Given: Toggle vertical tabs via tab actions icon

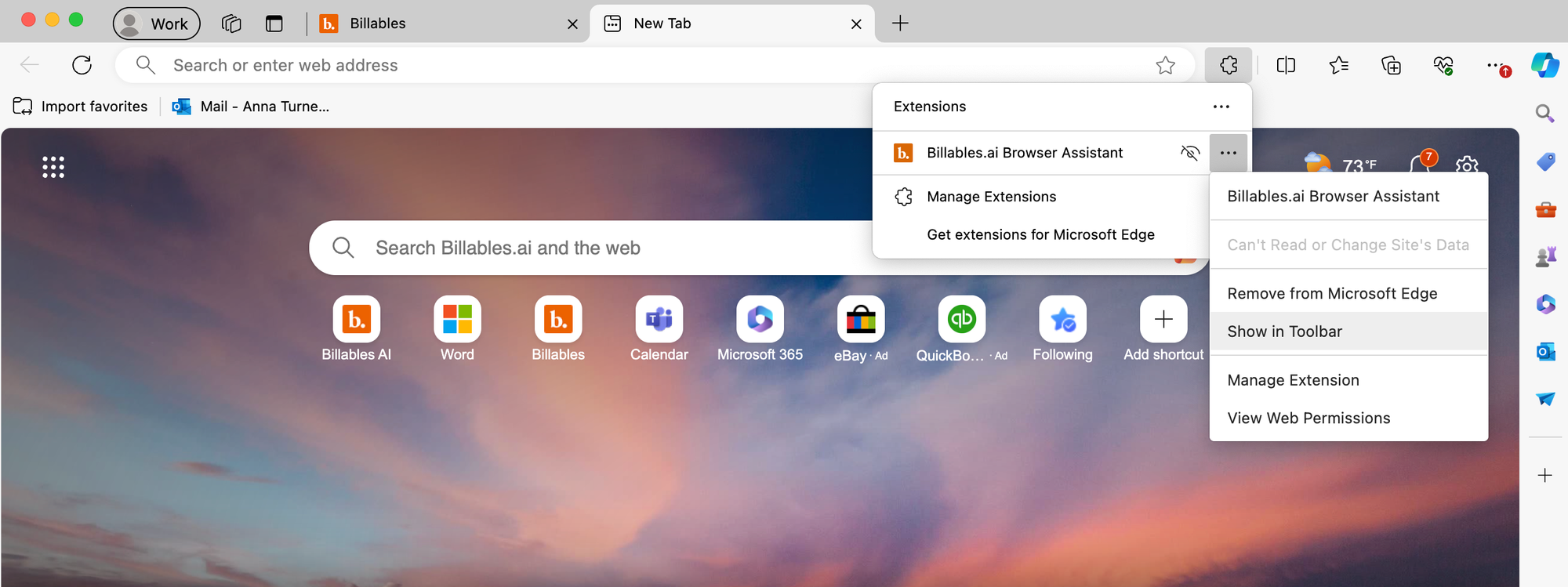Looking at the screenshot, I should point(274,24).
